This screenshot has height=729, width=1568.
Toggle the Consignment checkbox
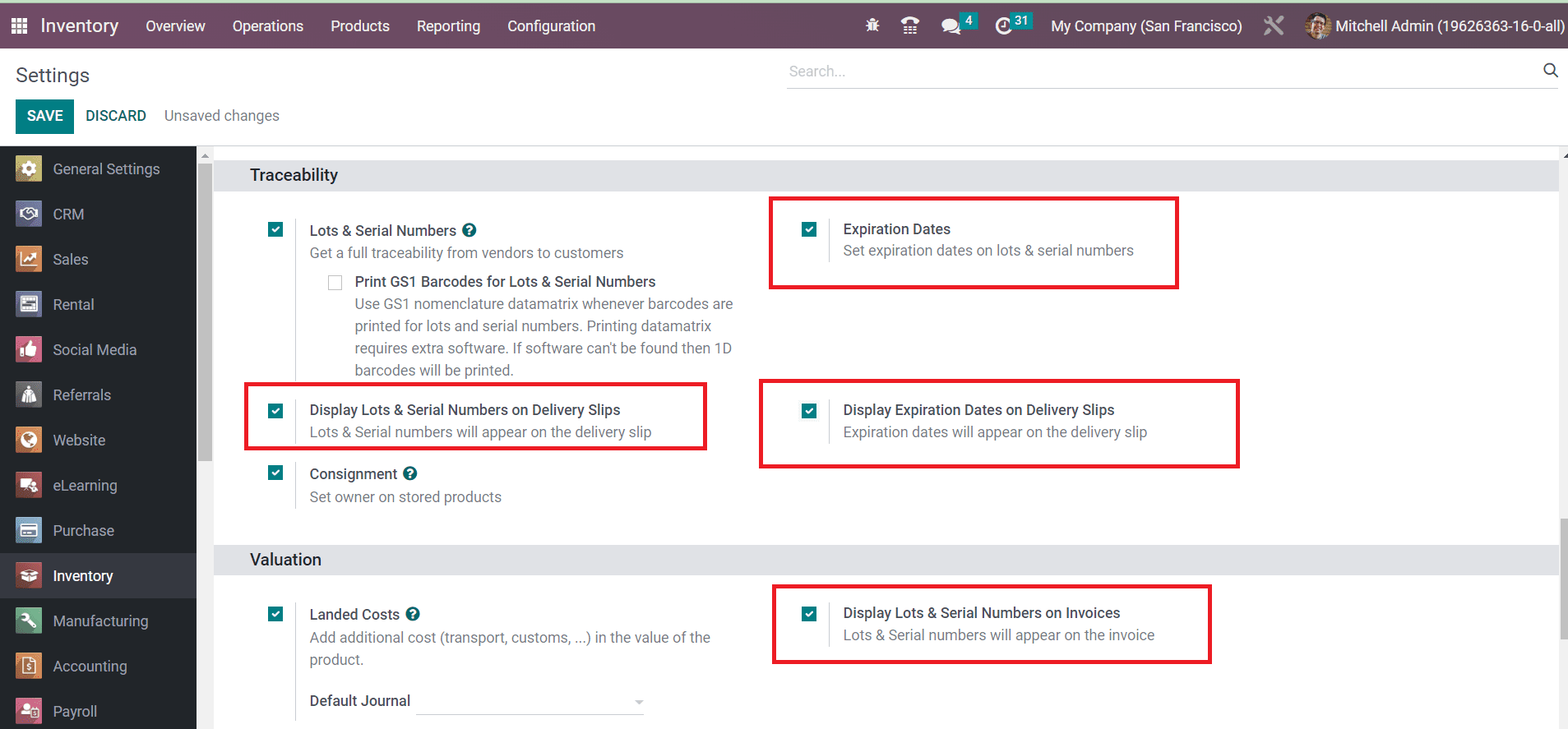coord(275,473)
